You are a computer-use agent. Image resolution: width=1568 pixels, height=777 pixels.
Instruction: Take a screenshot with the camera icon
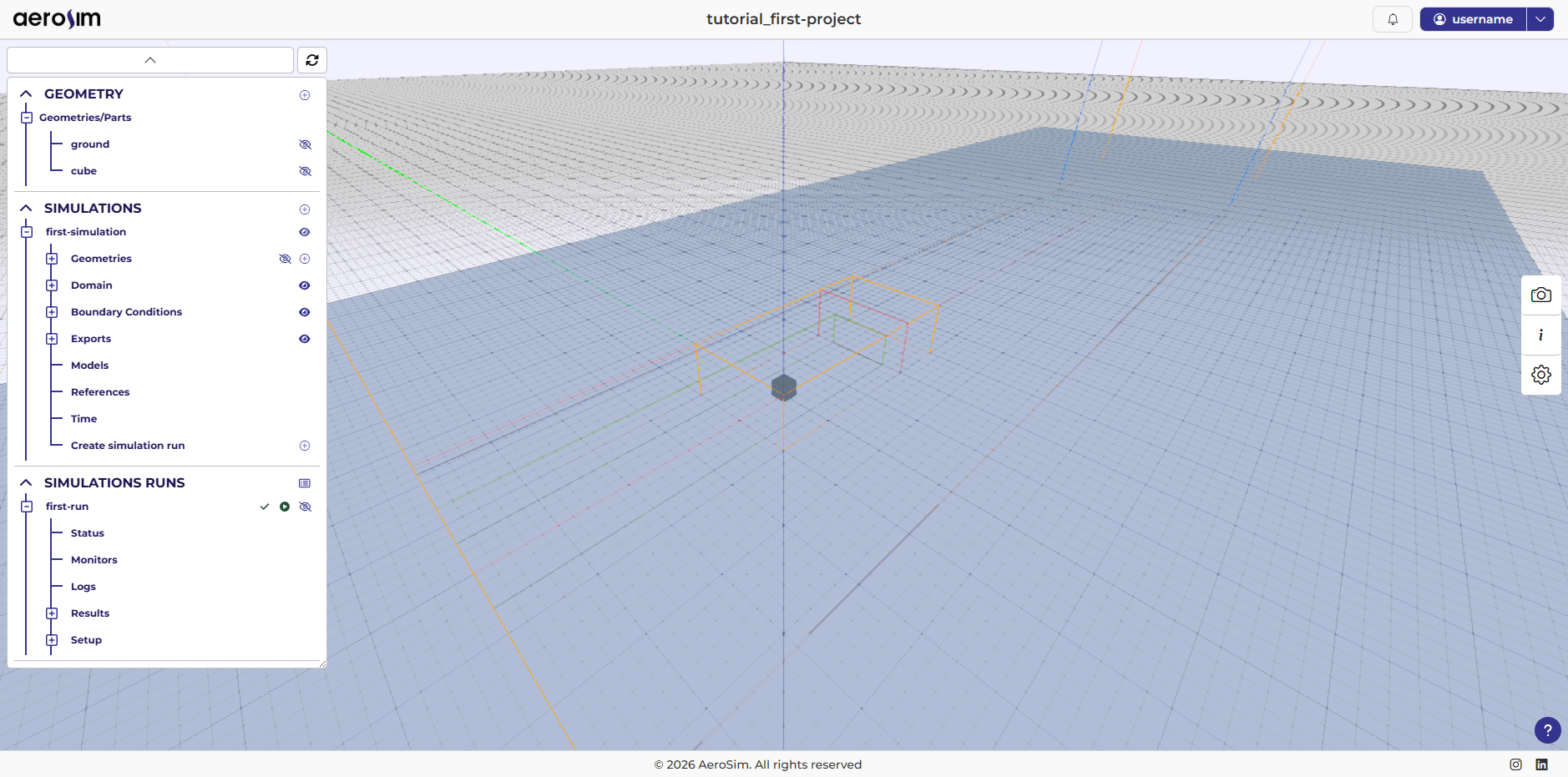[x=1540, y=295]
